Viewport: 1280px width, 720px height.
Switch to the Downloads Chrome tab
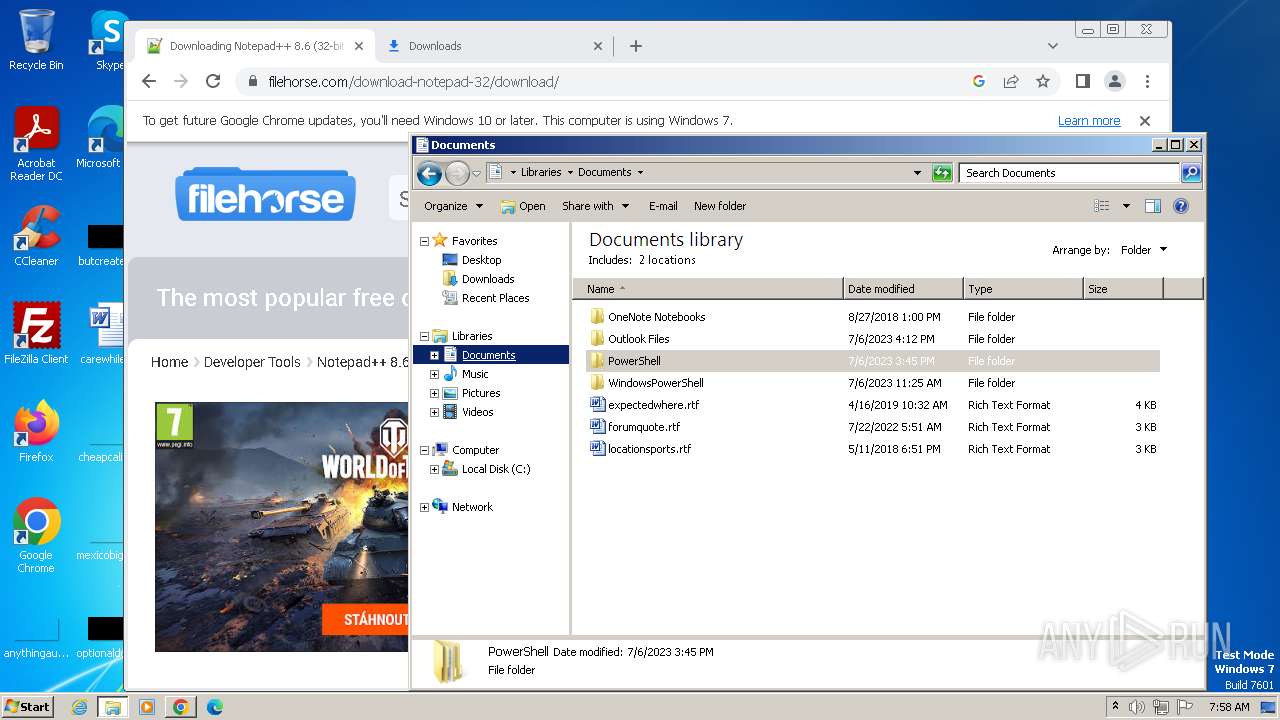[495, 46]
